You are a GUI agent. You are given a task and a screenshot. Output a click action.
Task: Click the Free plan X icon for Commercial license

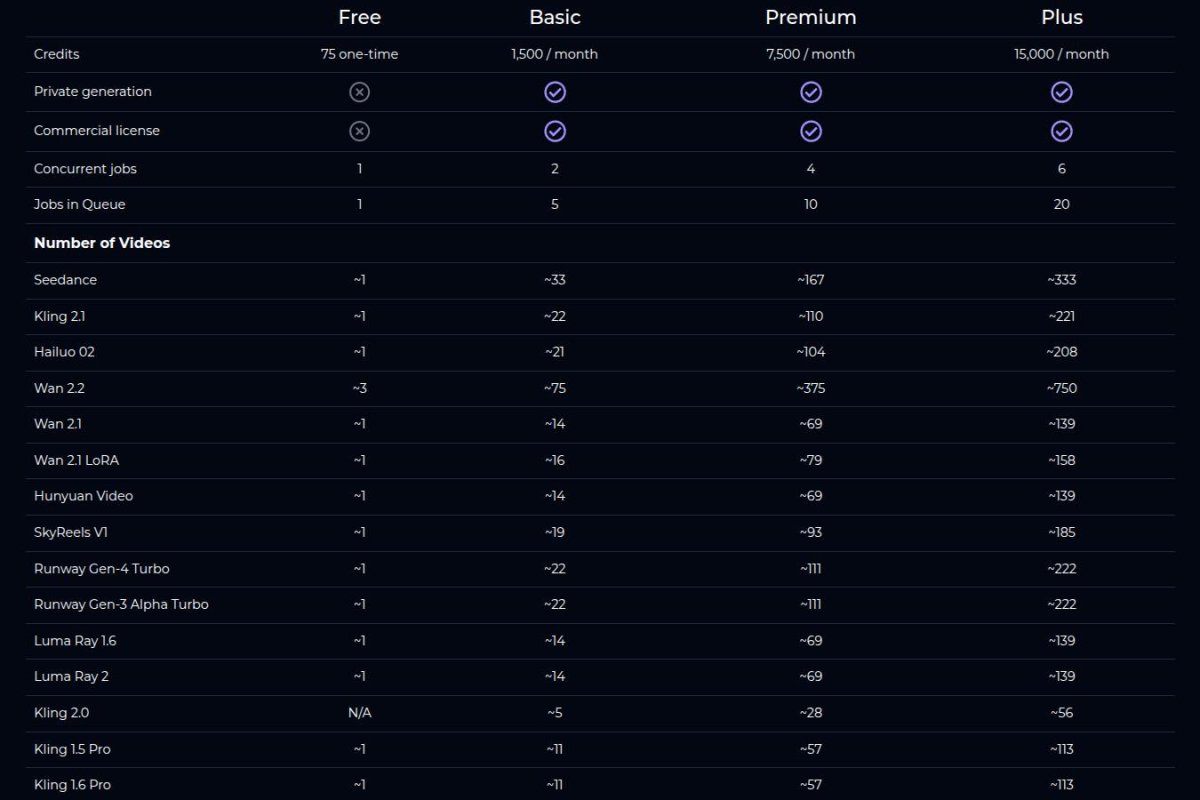click(x=359, y=131)
